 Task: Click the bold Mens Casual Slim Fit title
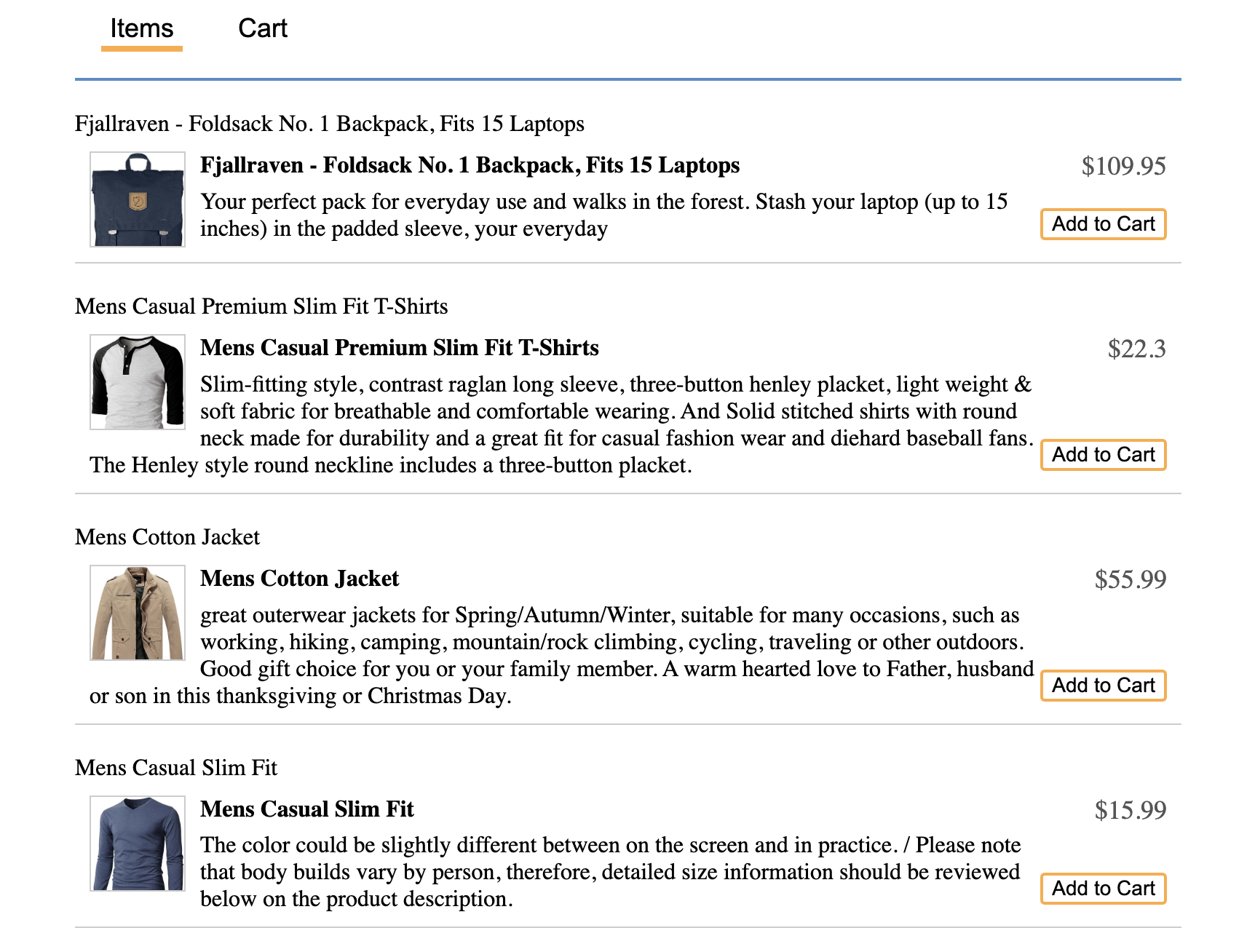point(307,810)
